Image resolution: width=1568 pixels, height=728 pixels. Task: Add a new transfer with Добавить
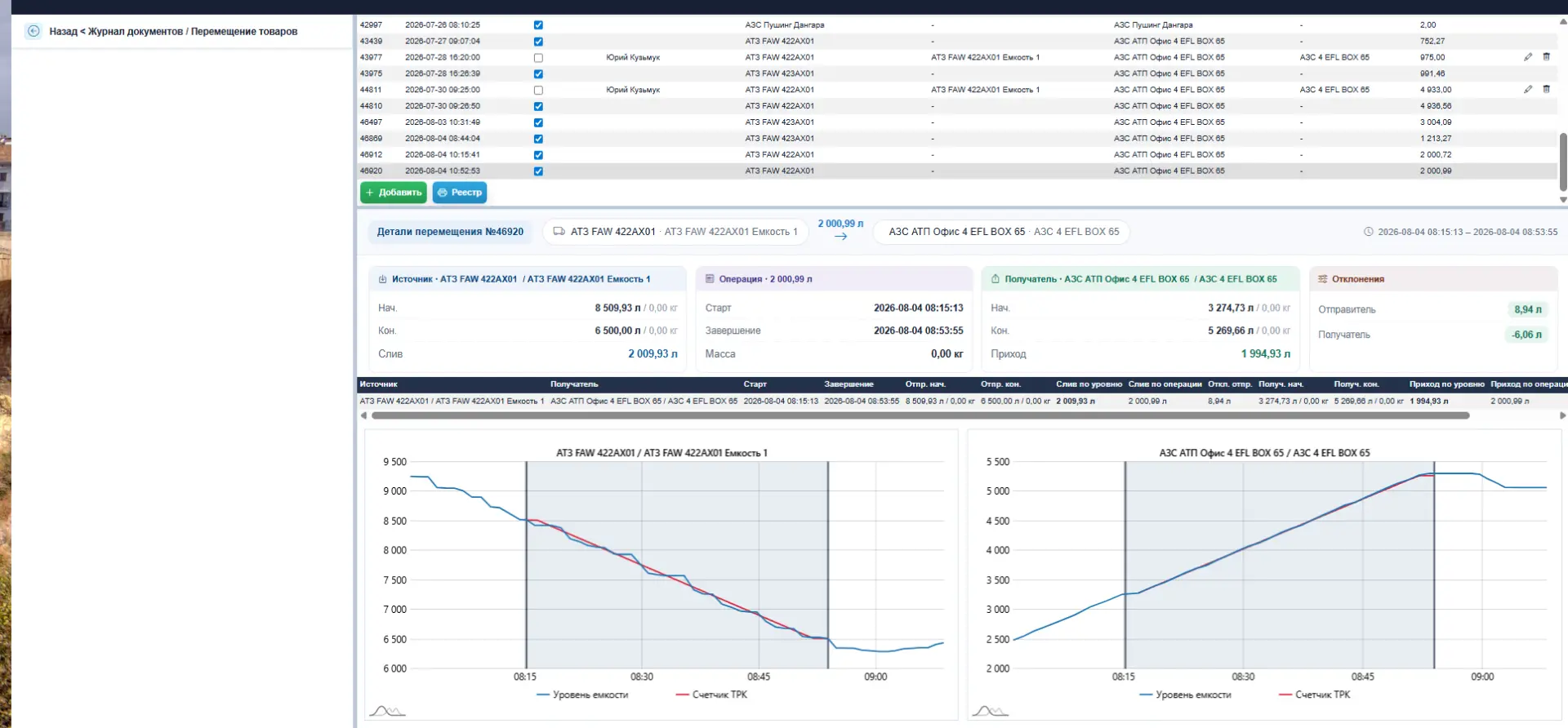(x=394, y=193)
